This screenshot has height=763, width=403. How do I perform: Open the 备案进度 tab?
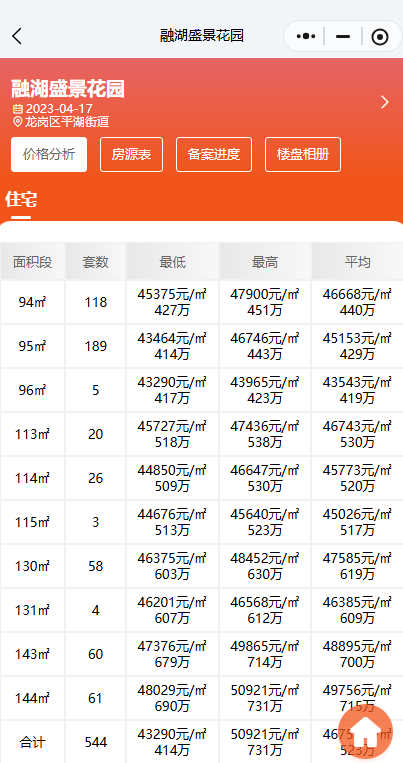tap(214, 155)
